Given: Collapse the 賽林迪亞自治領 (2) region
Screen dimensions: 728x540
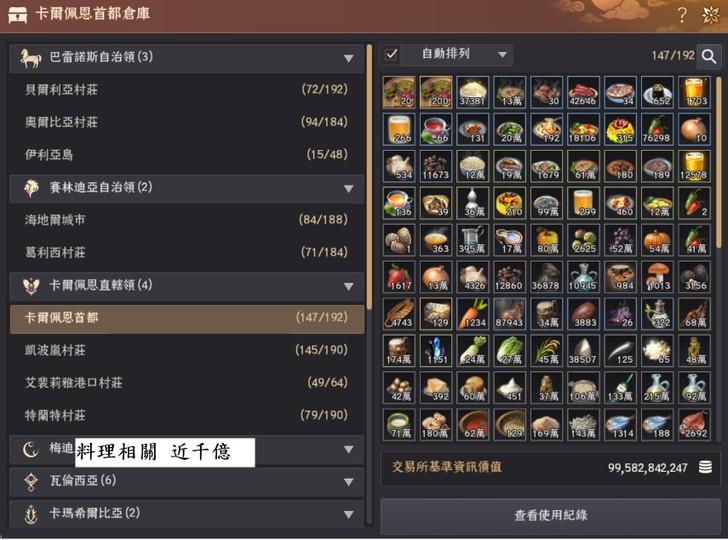Looking at the screenshot, I should click(x=187, y=188).
